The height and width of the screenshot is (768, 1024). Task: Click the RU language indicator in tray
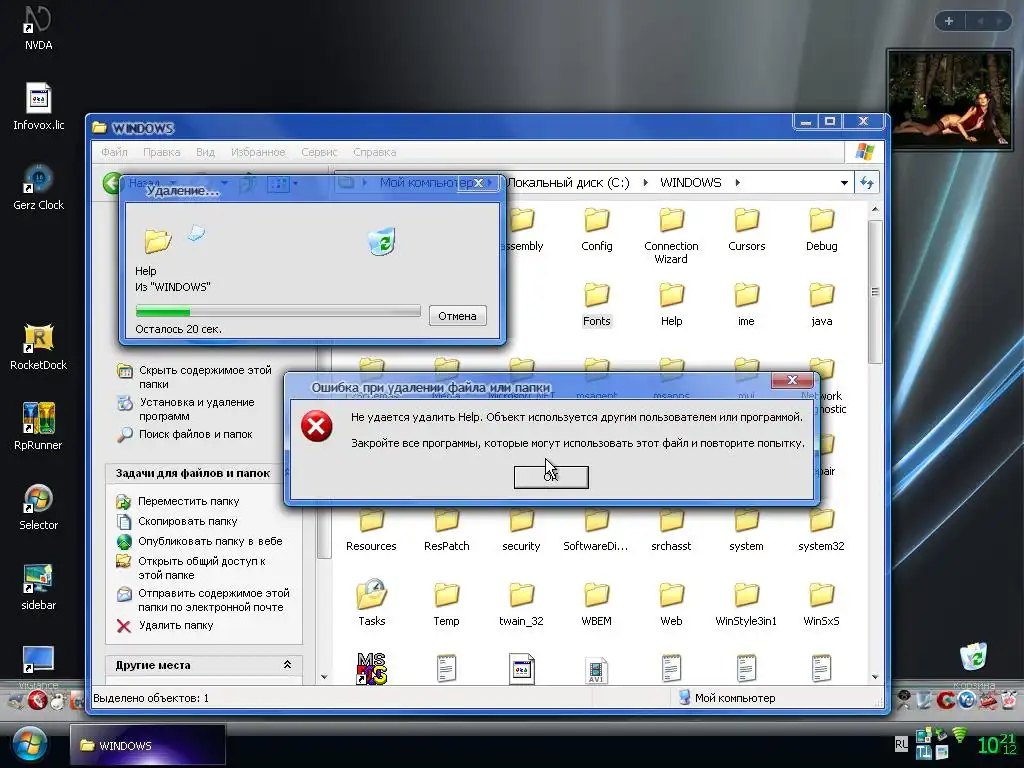tap(901, 744)
